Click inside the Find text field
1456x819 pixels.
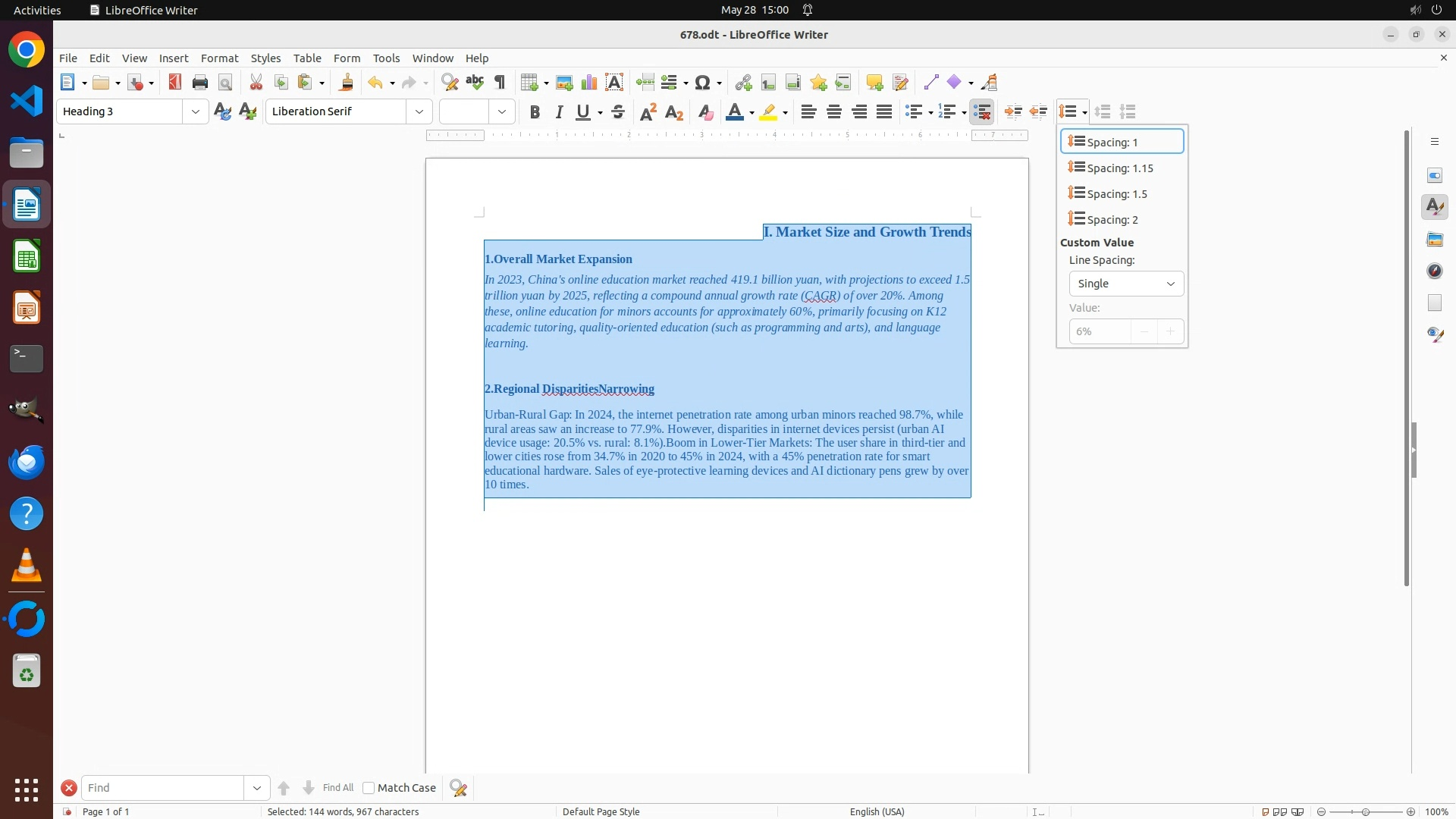point(163,788)
